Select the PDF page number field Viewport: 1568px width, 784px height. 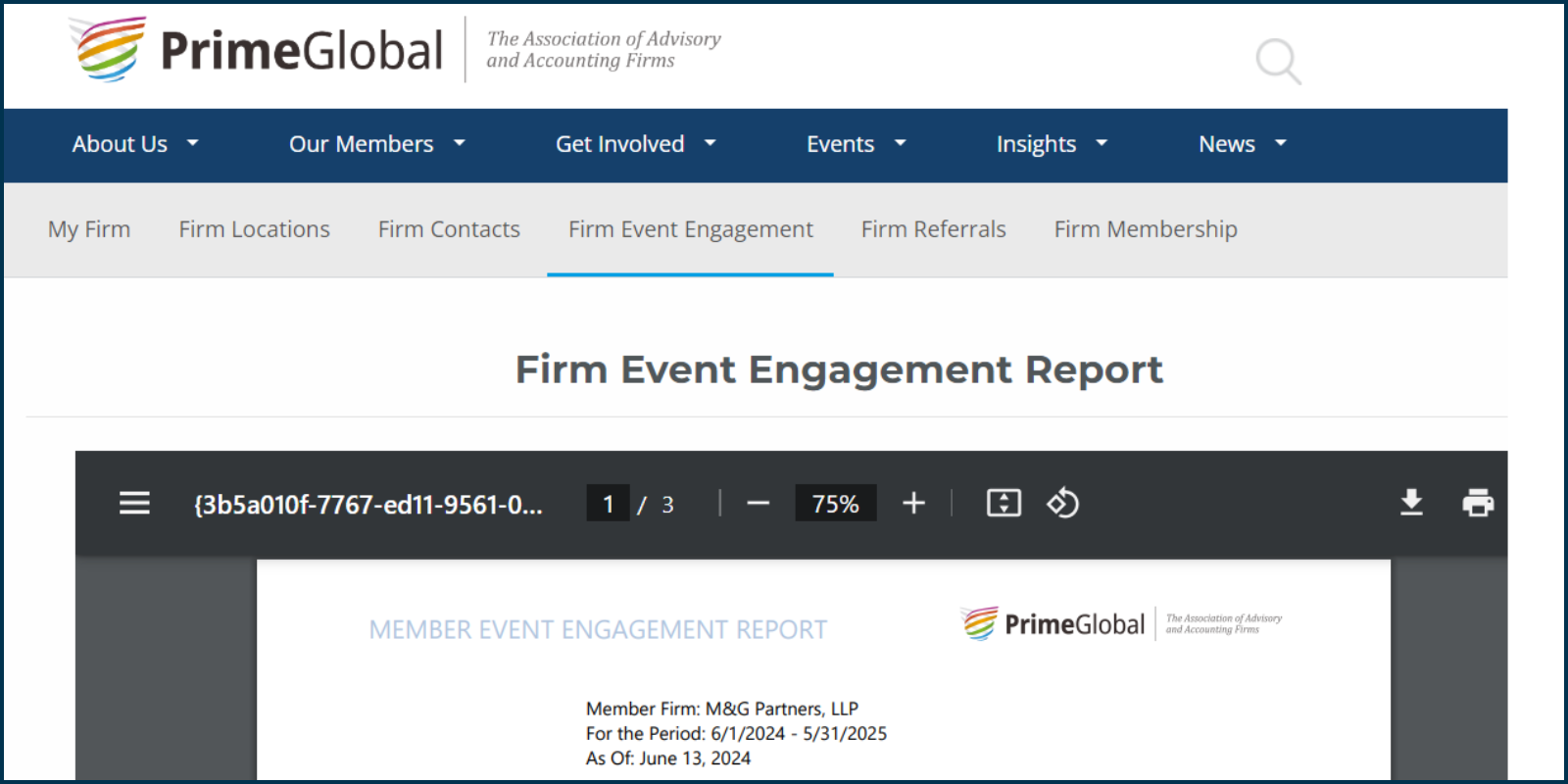point(608,504)
